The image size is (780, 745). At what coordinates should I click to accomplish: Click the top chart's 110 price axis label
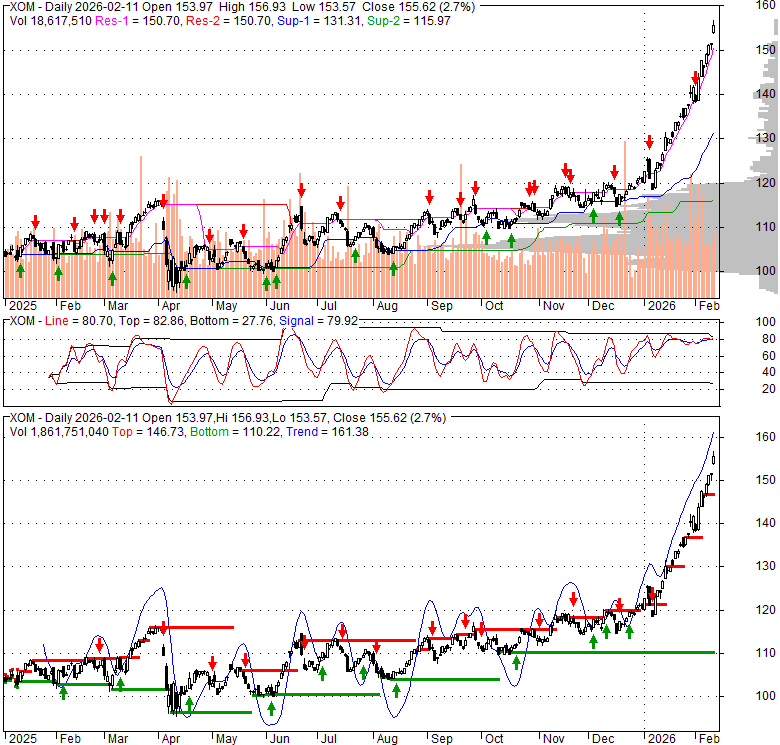[x=766, y=227]
